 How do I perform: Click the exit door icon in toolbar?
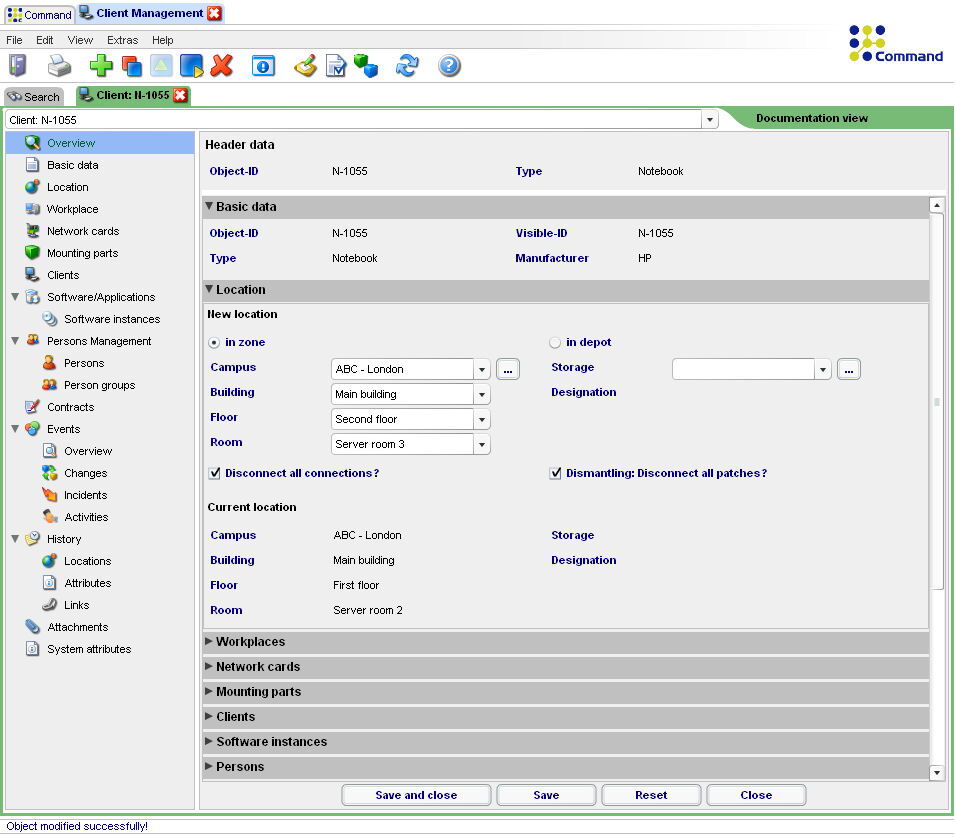(x=18, y=66)
